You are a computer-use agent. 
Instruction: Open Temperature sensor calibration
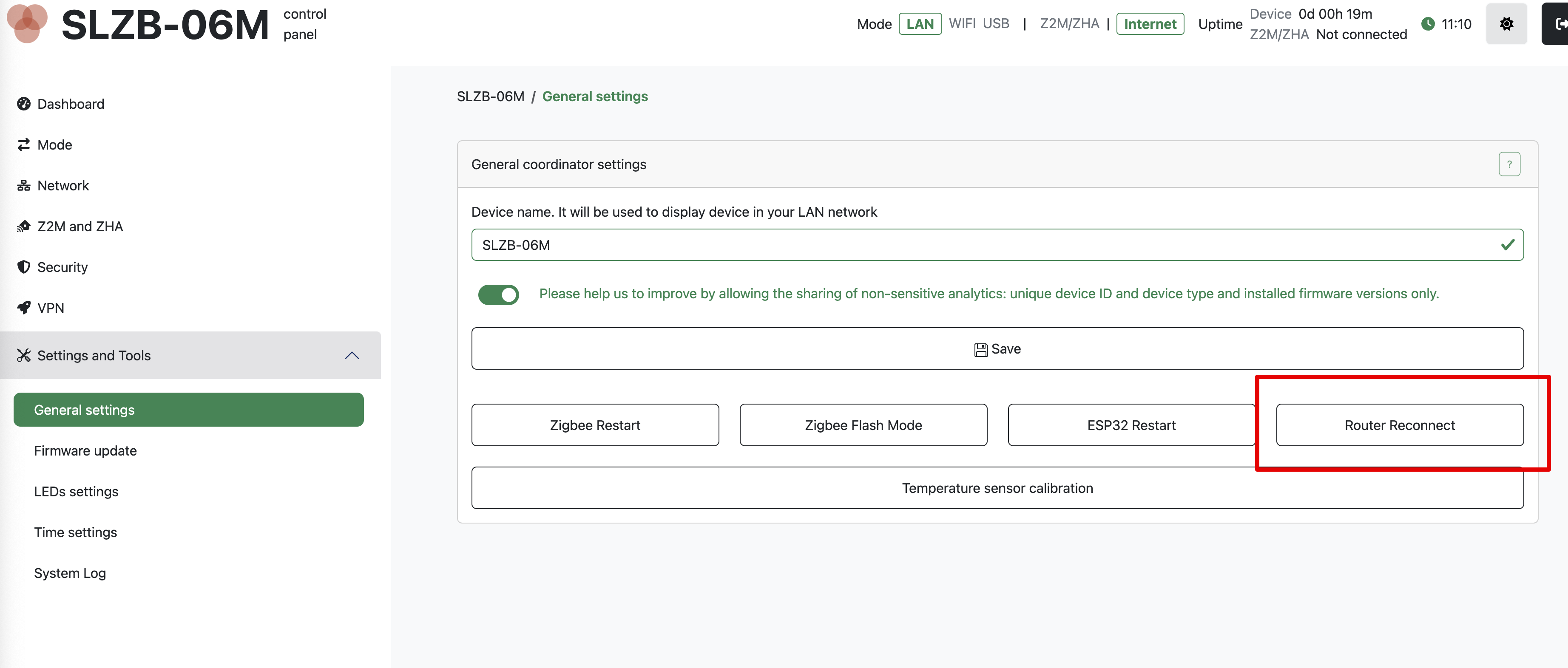point(997,488)
